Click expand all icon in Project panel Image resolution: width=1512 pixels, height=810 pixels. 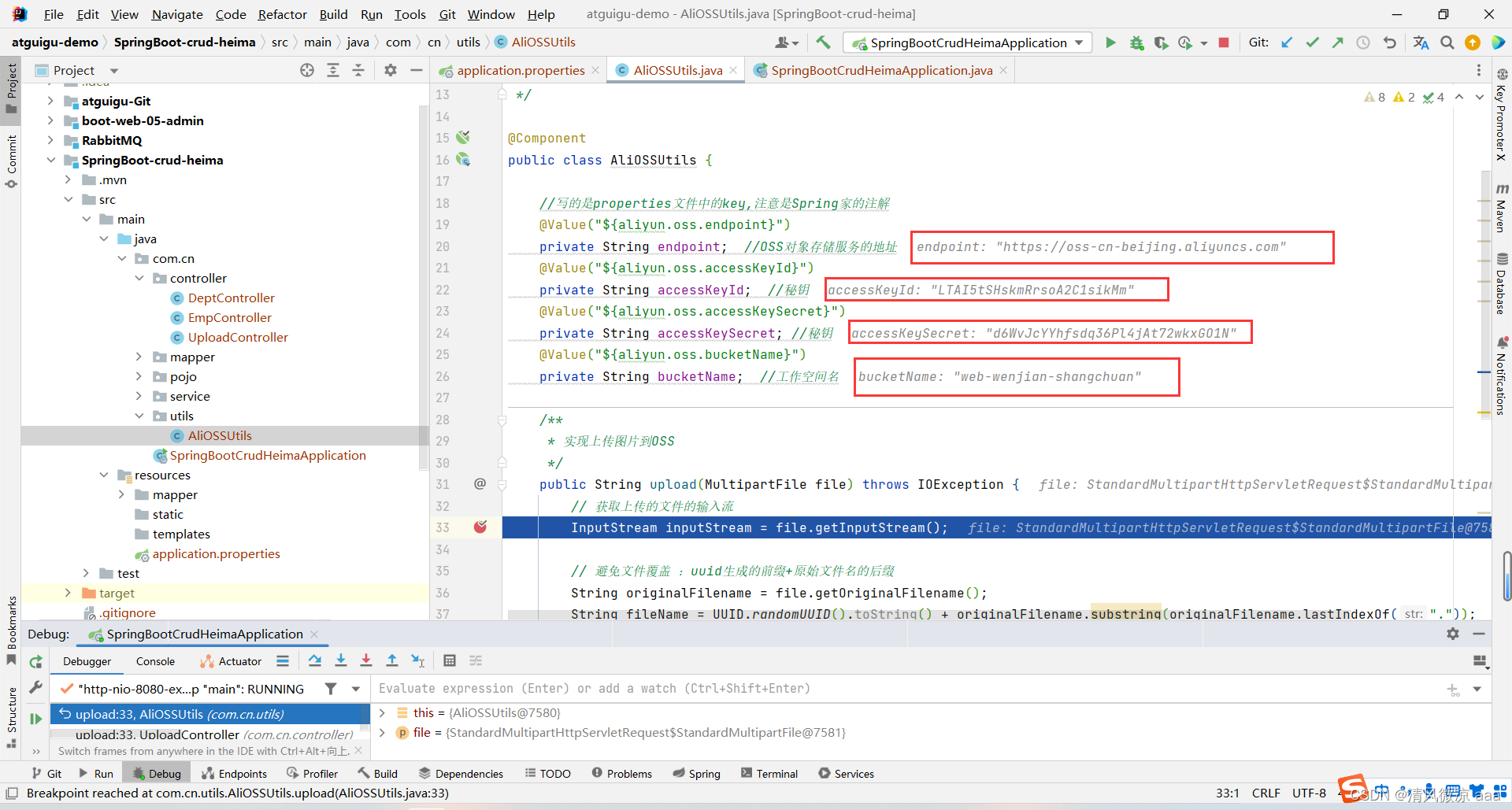point(333,70)
